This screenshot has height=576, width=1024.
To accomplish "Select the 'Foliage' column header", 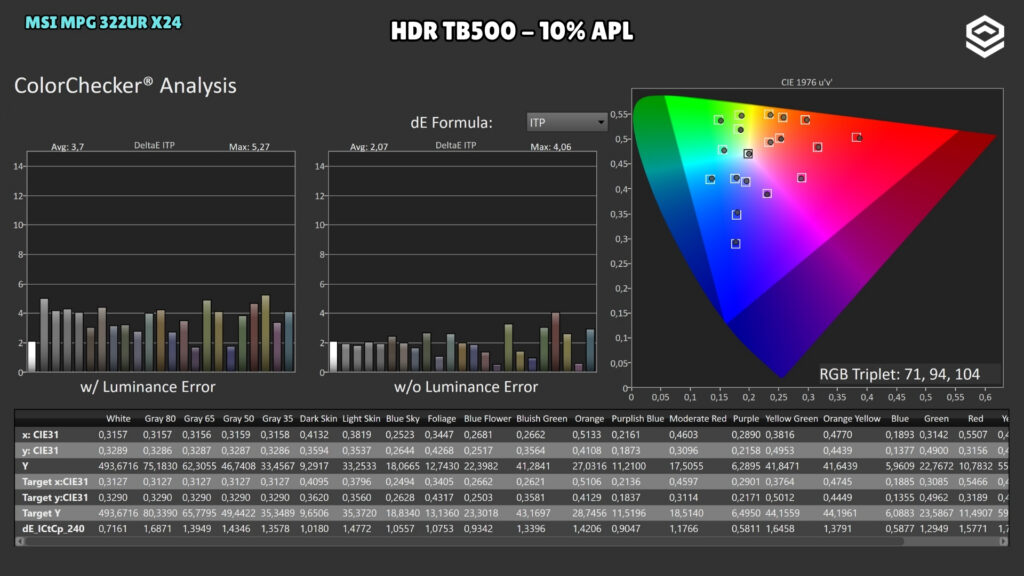I will pyautogui.click(x=441, y=419).
